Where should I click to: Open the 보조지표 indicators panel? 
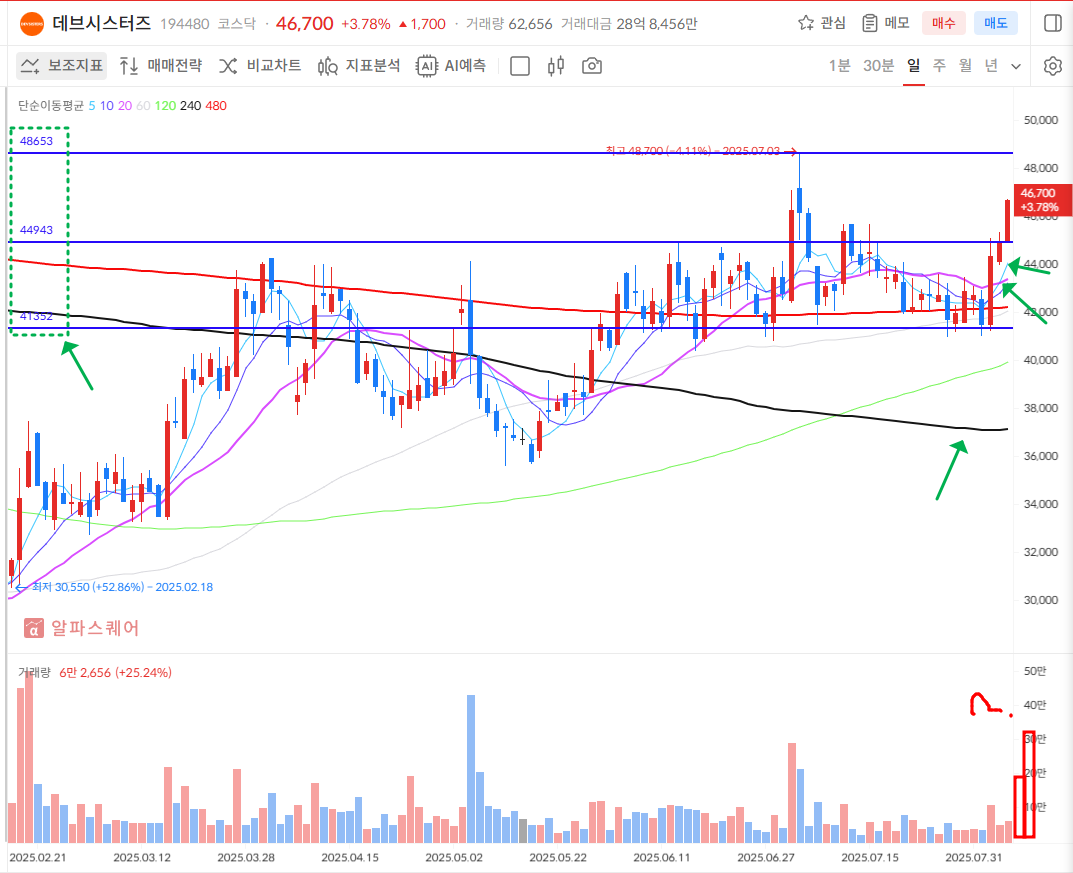(x=62, y=66)
